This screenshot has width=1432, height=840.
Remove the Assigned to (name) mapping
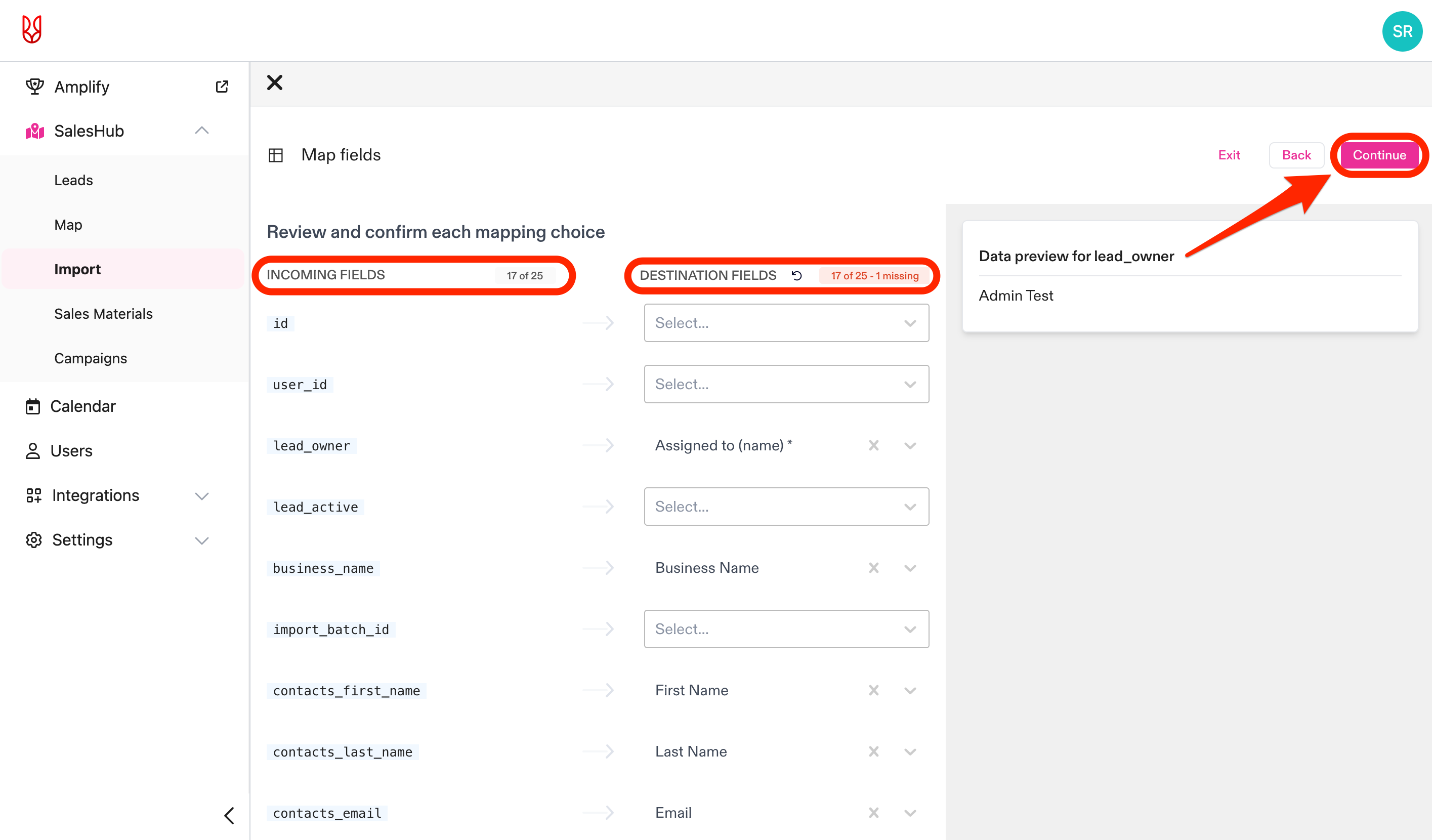point(873,446)
